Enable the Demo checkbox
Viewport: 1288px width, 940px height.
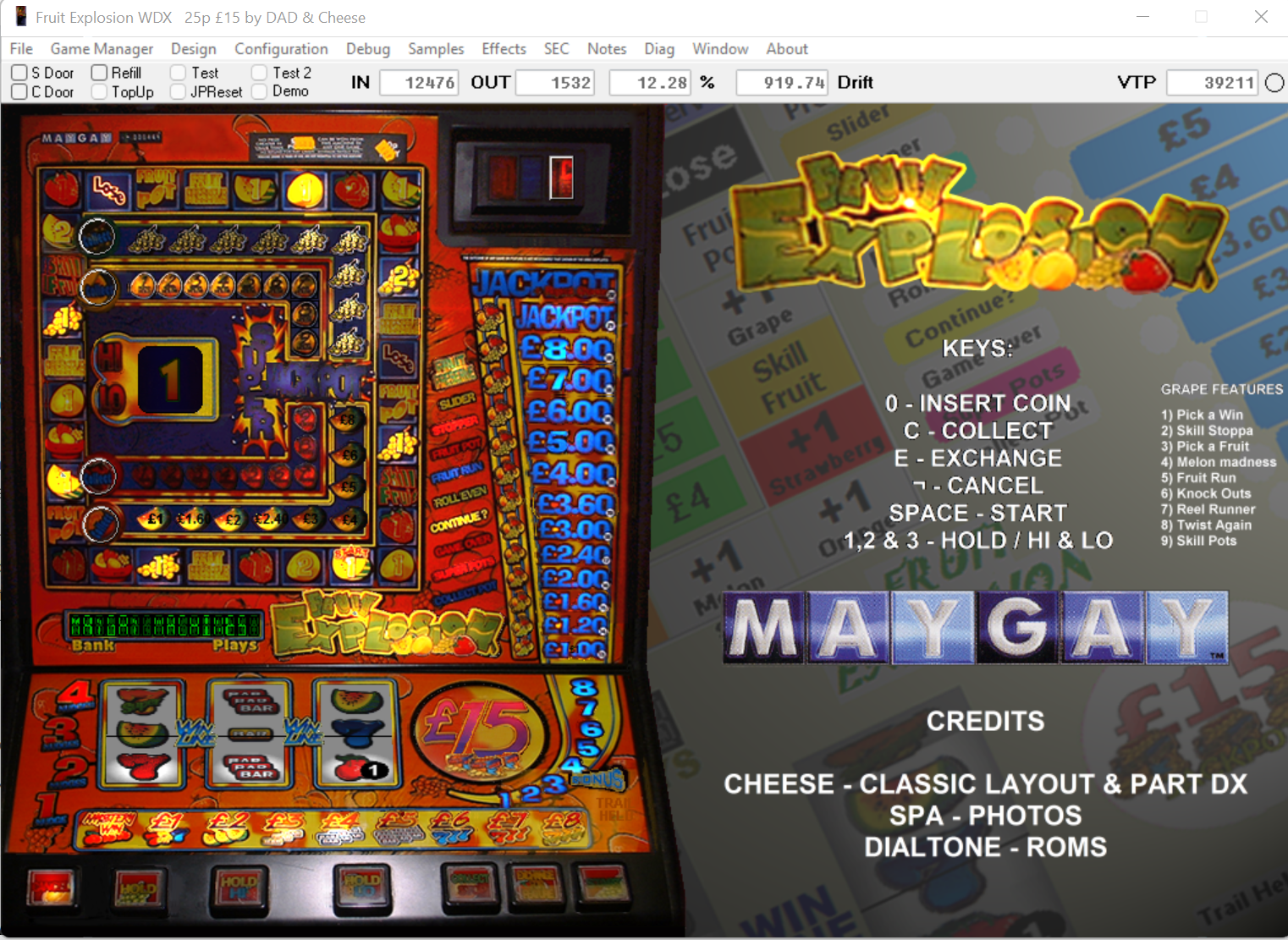point(260,91)
